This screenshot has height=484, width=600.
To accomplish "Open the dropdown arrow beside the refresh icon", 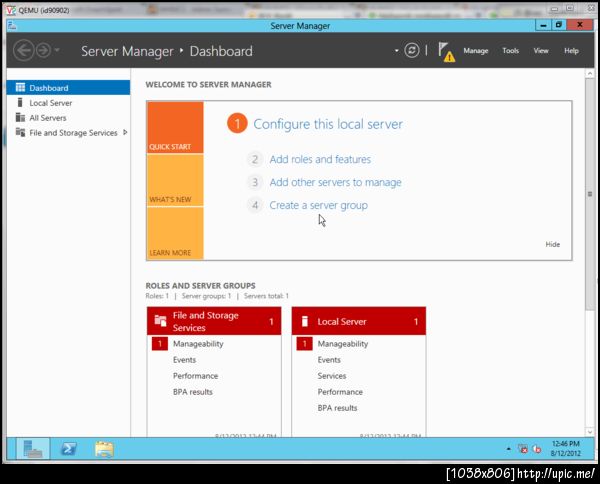I will (396, 51).
